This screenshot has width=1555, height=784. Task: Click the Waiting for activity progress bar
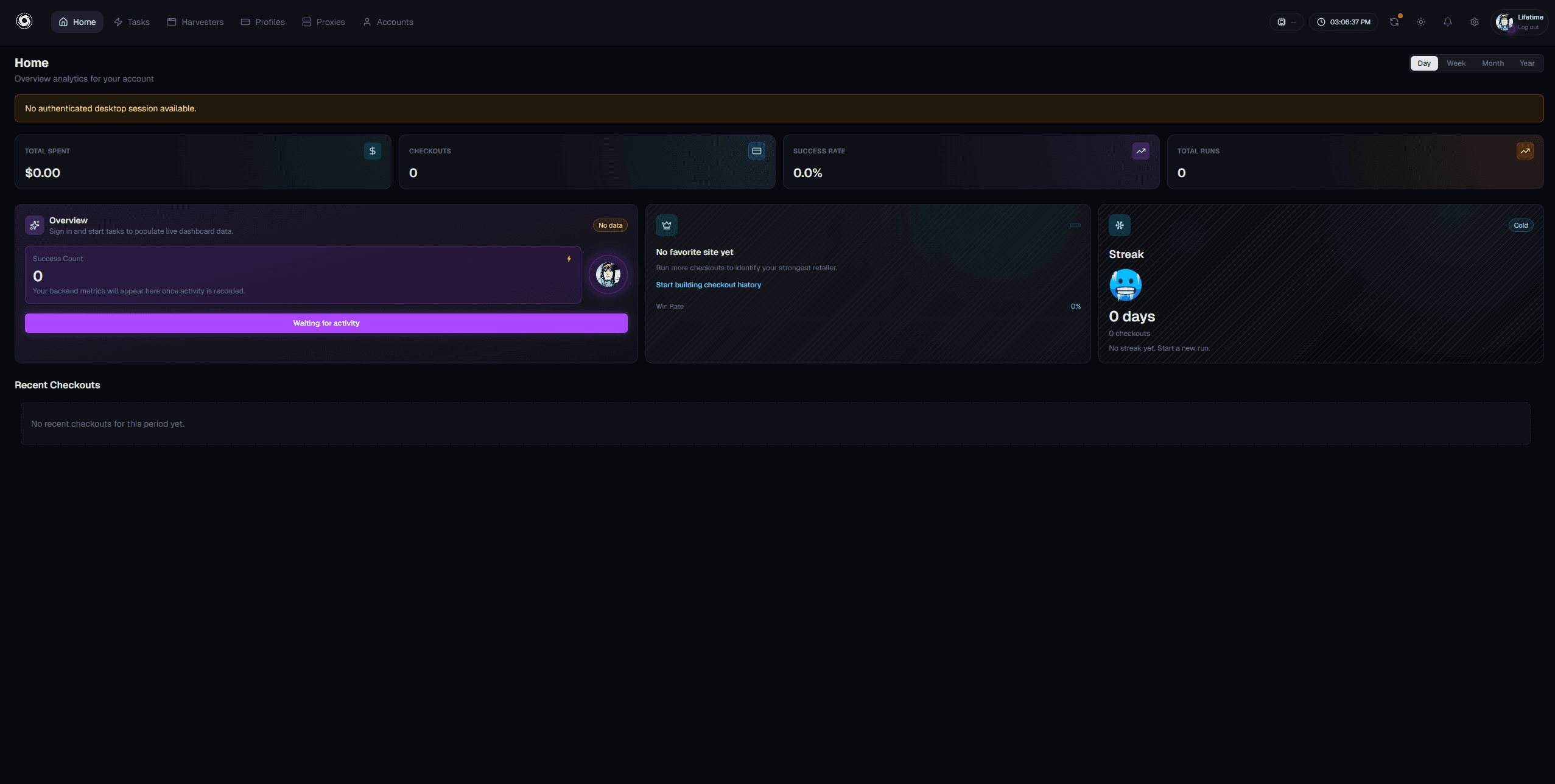coord(326,323)
